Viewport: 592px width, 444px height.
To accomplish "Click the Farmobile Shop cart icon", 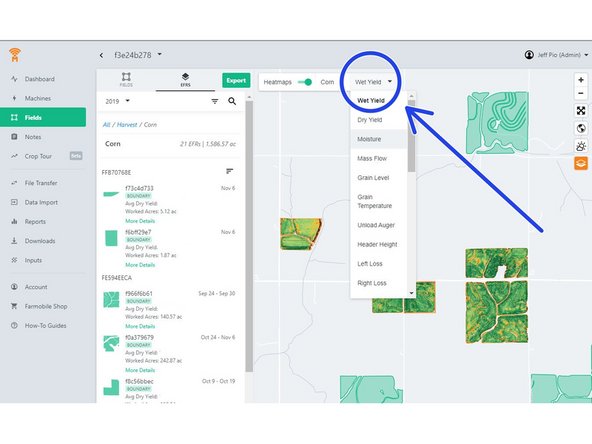I will [x=14, y=306].
